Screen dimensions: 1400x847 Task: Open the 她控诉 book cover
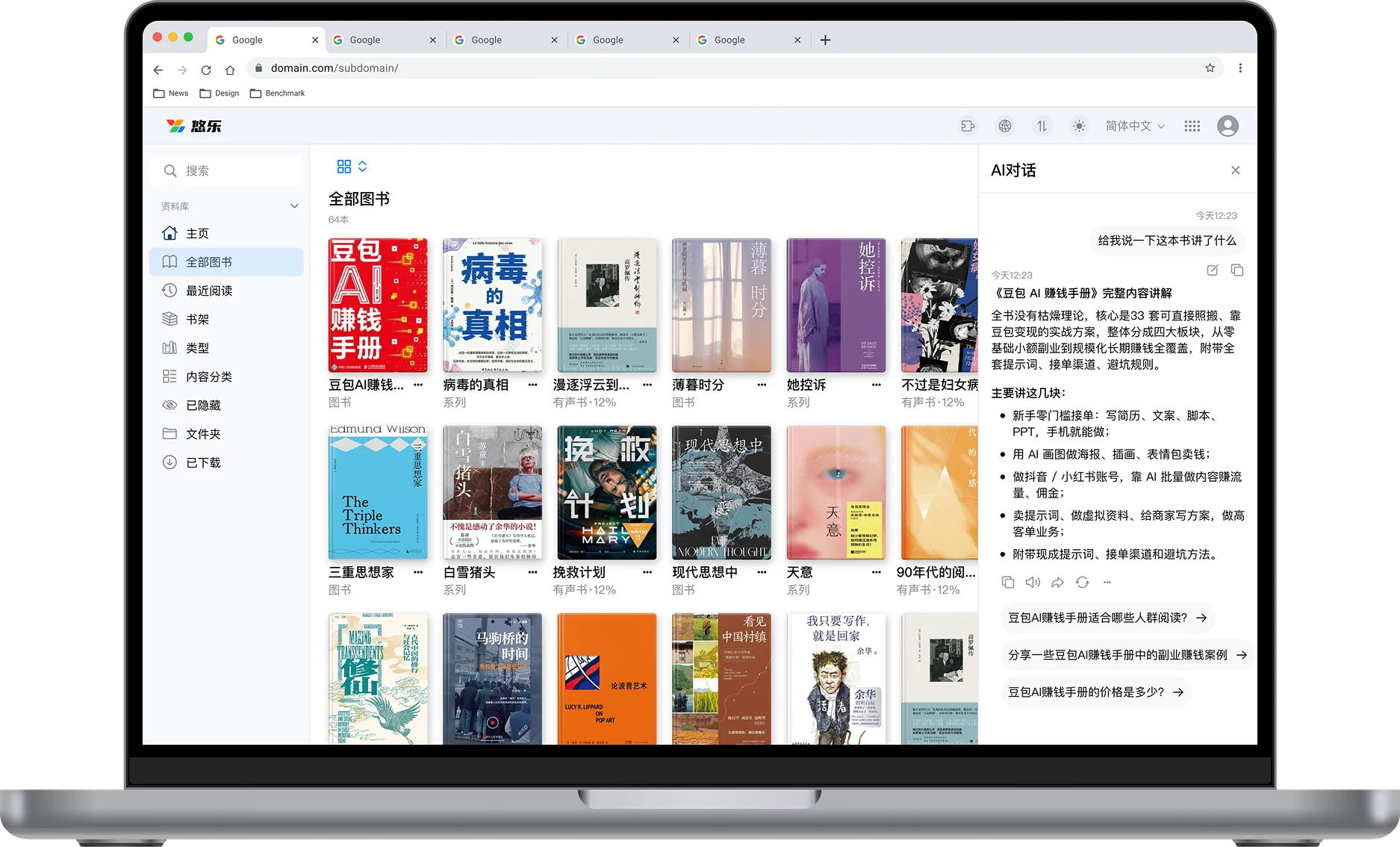[x=836, y=305]
